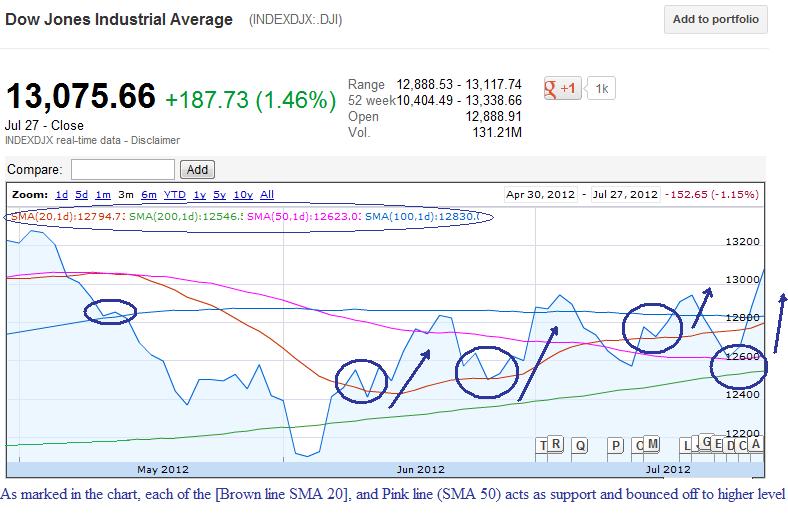Set chart zoom to 5y
Image resolution: width=788 pixels, height=519 pixels.
(220, 195)
